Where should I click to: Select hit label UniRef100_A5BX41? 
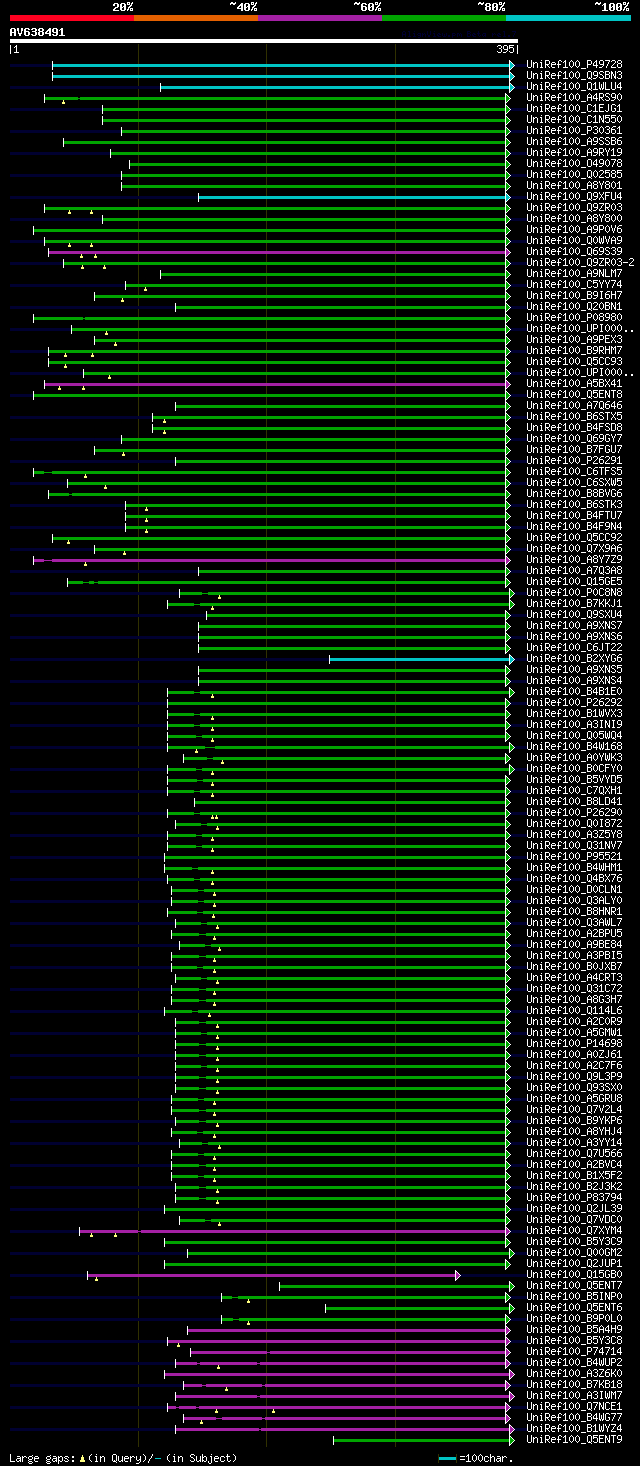click(574, 383)
